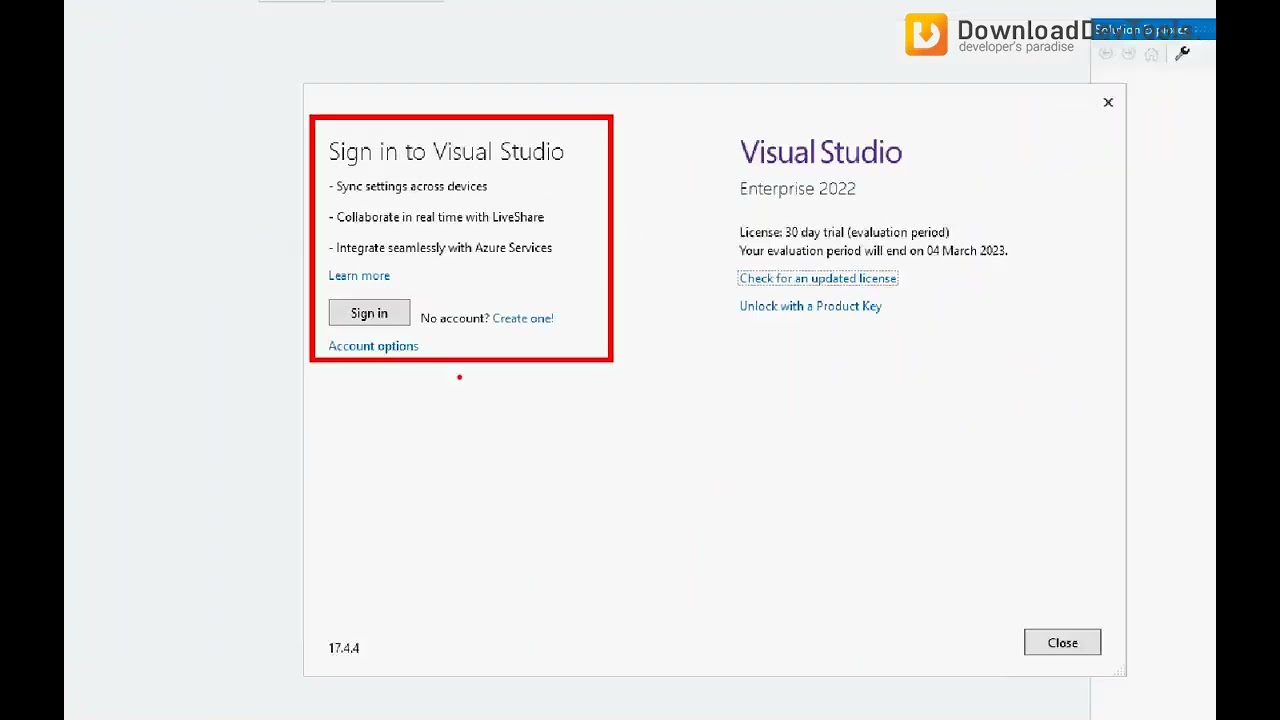
Task: Click Solution Explorer home icon
Action: point(1152,54)
